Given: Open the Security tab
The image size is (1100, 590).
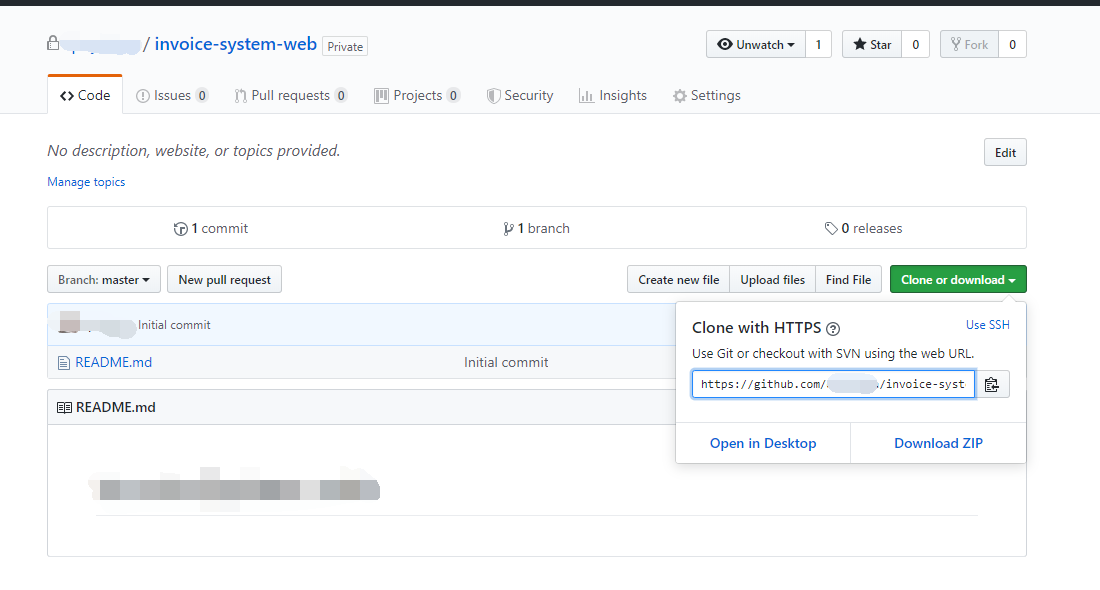Looking at the screenshot, I should [x=520, y=95].
